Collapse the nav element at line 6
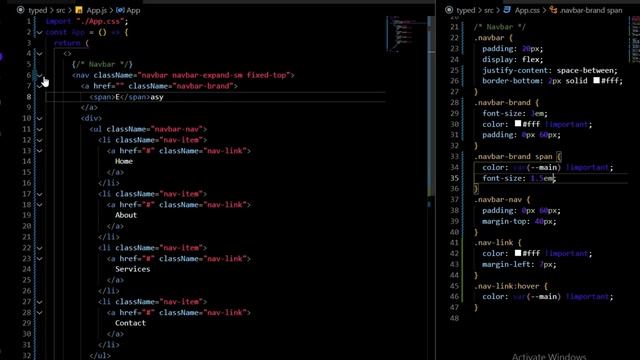Viewport: 640px width, 360px height. pyautogui.click(x=40, y=75)
